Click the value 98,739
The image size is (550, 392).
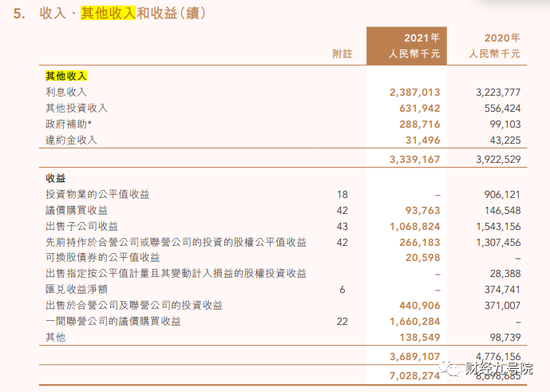(x=505, y=338)
